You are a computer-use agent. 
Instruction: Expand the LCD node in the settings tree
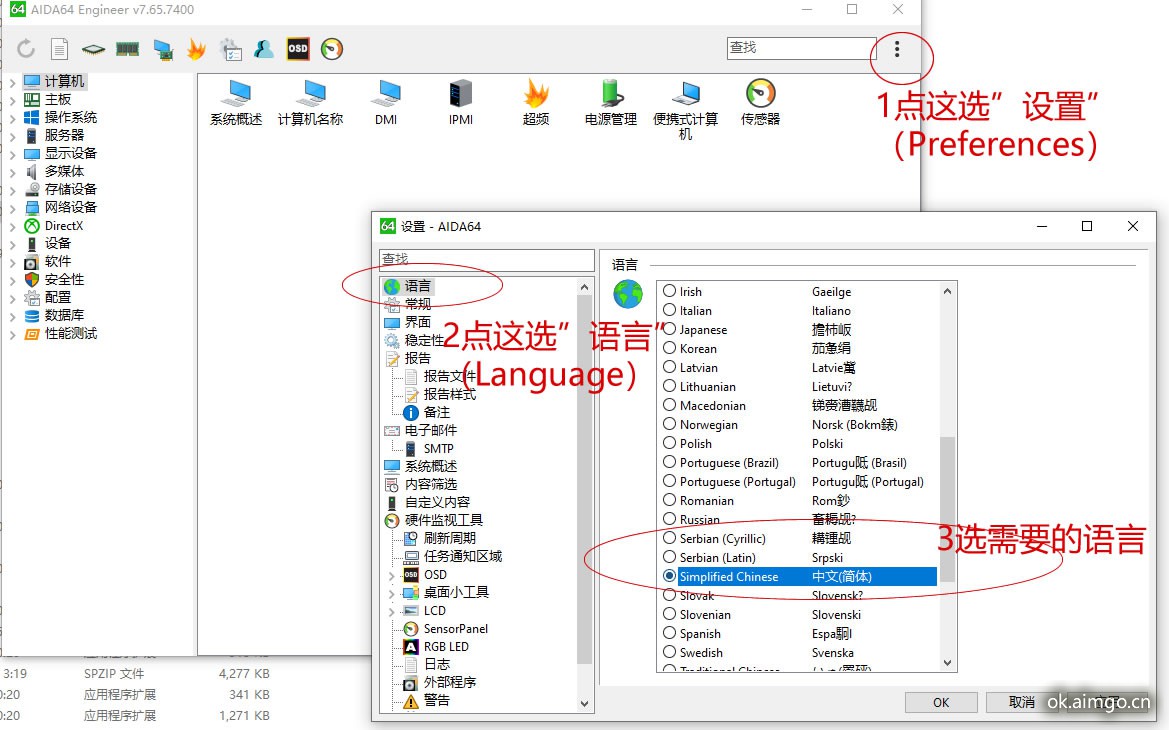tap(391, 611)
